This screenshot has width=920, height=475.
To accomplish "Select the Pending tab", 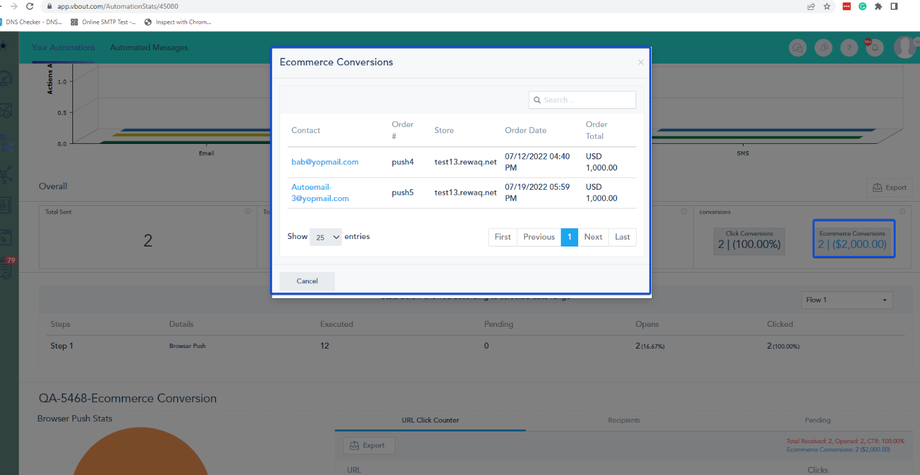I will (817, 420).
